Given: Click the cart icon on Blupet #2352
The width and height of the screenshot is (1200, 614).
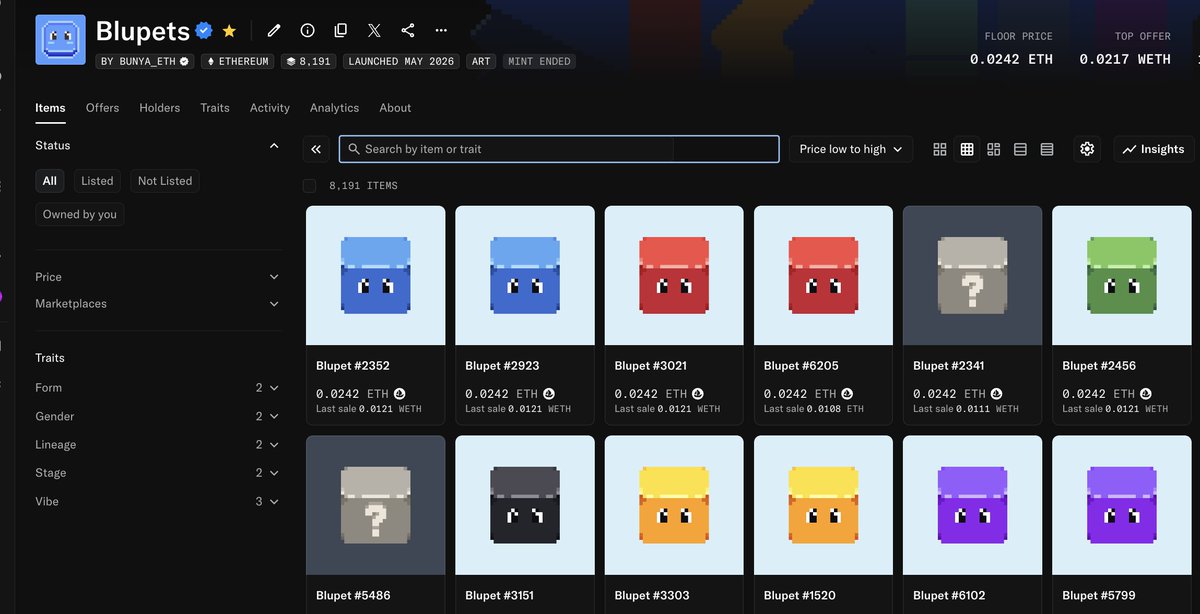Looking at the screenshot, I should coord(399,394).
